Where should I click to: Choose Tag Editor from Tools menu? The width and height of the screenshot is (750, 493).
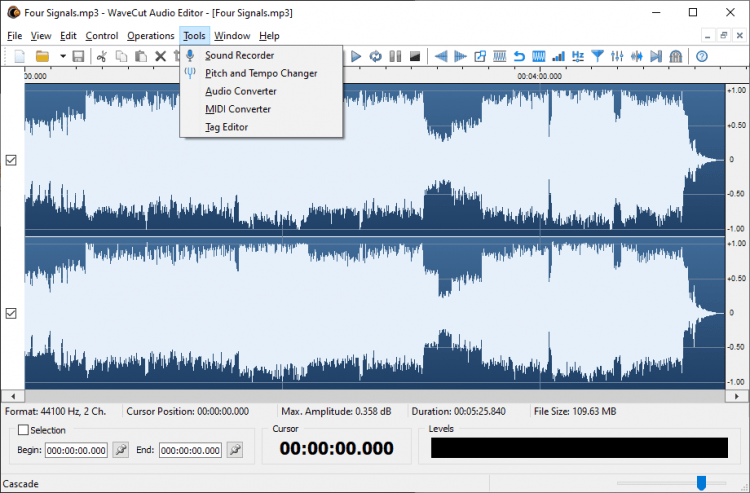point(226,127)
